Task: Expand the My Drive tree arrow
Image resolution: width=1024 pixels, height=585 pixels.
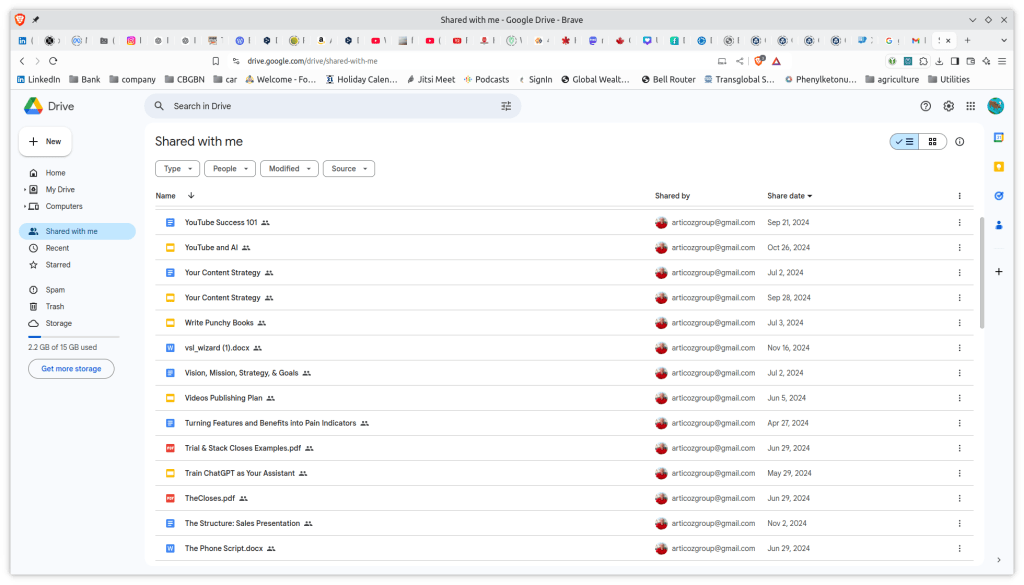Action: coord(22,190)
